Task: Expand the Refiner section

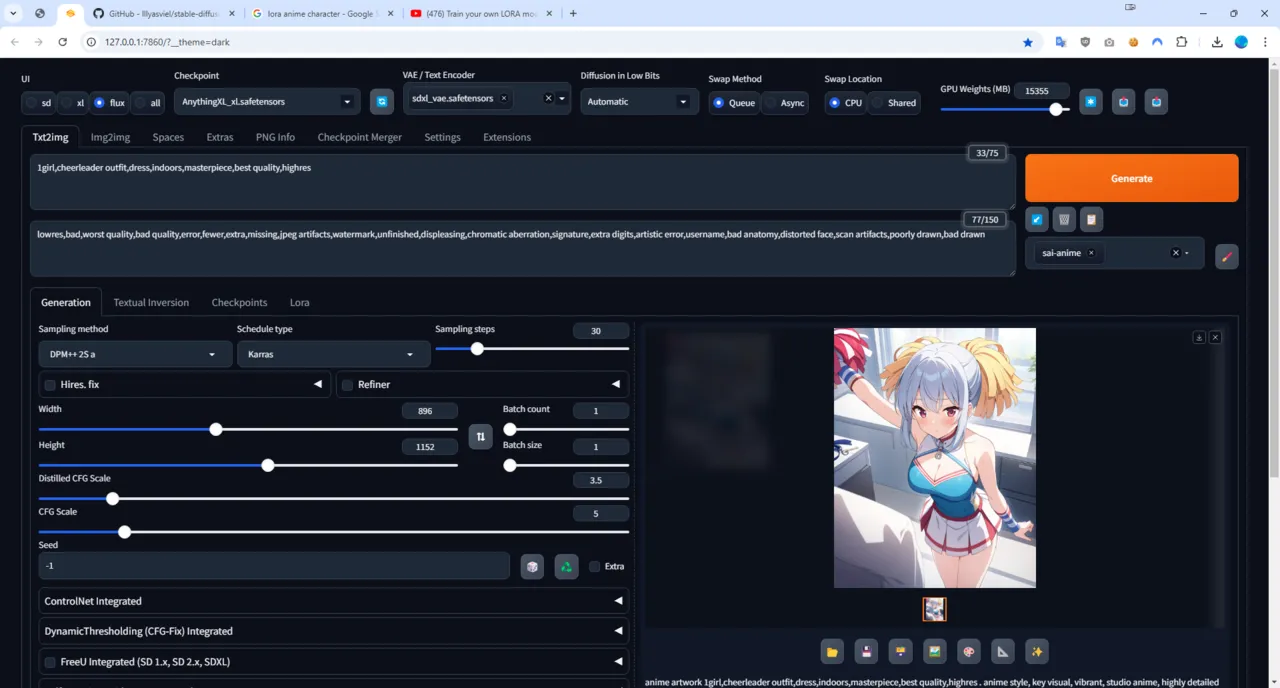Action: coord(616,384)
